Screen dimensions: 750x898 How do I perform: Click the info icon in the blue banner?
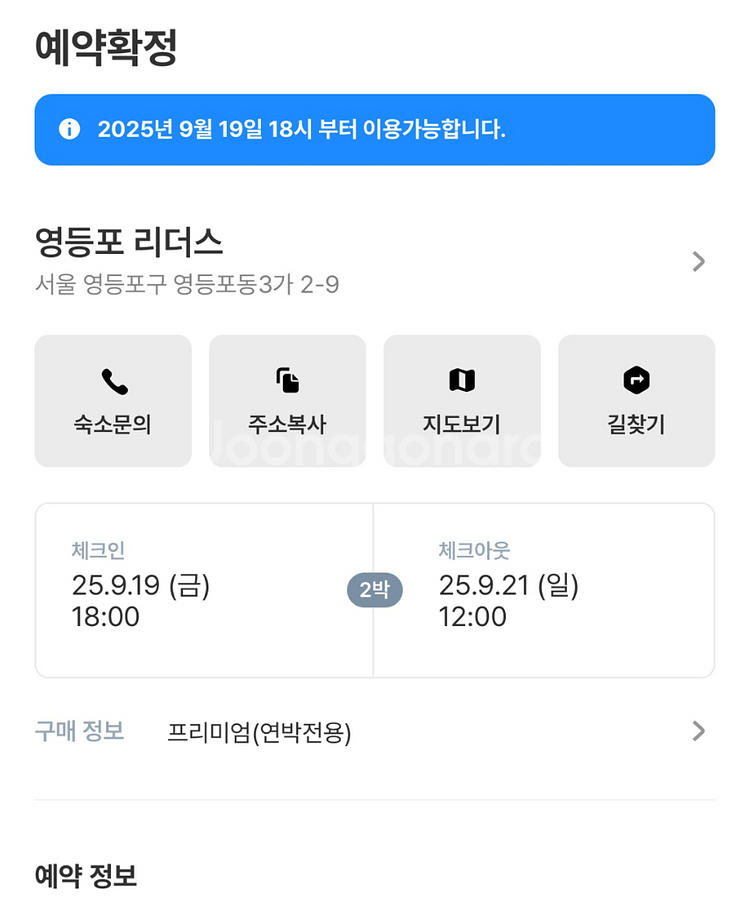[x=69, y=130]
